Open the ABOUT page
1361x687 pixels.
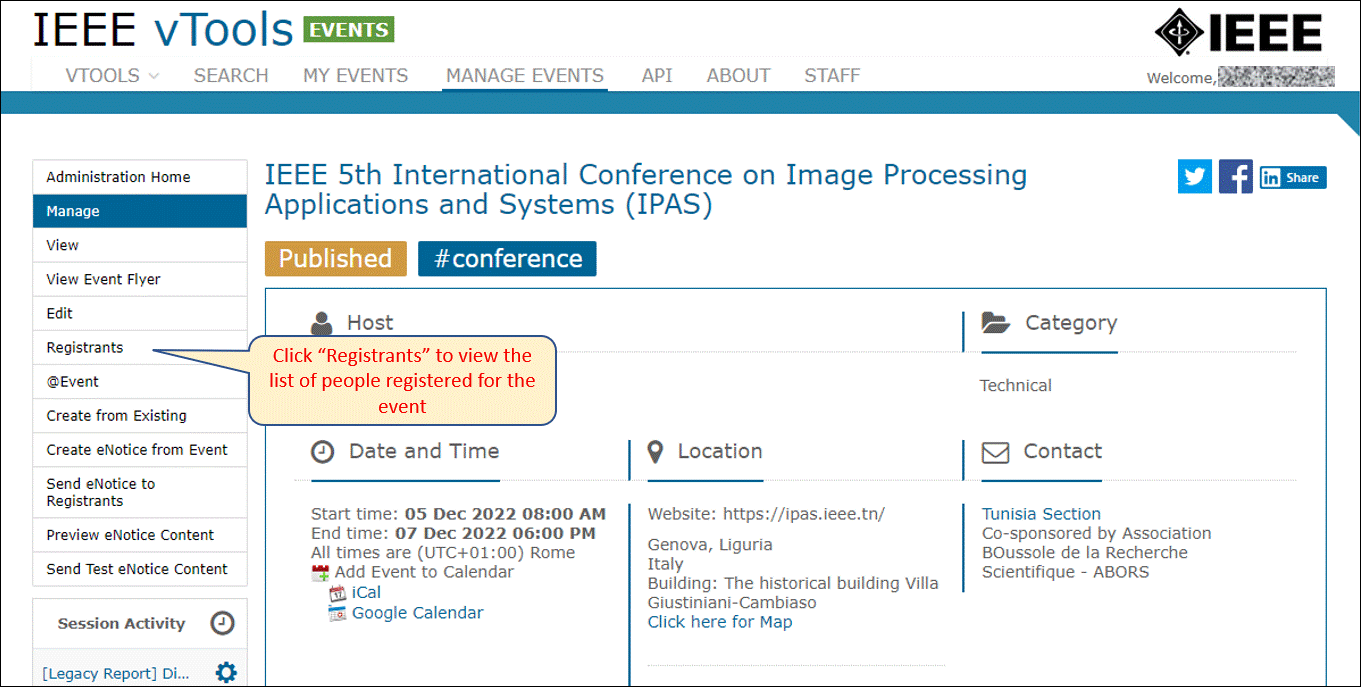[x=738, y=75]
